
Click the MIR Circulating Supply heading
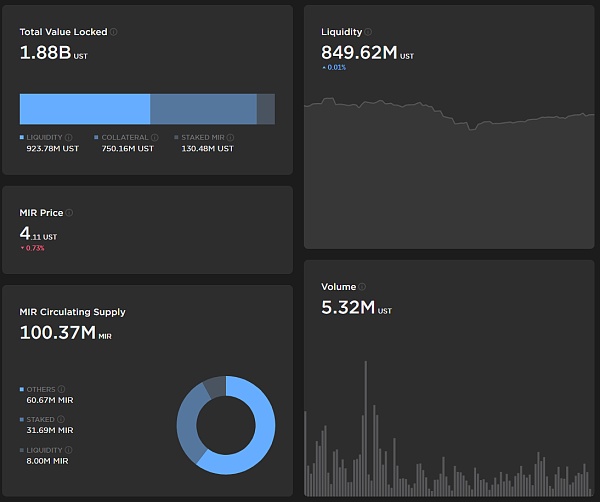click(72, 312)
